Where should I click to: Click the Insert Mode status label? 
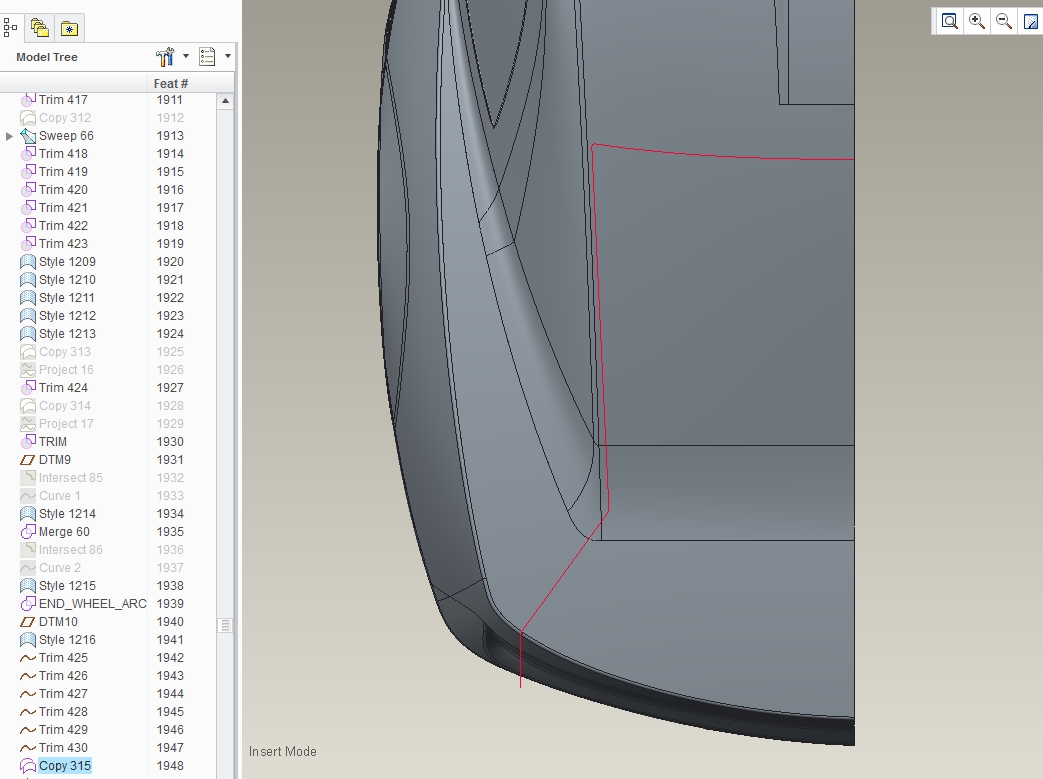283,751
